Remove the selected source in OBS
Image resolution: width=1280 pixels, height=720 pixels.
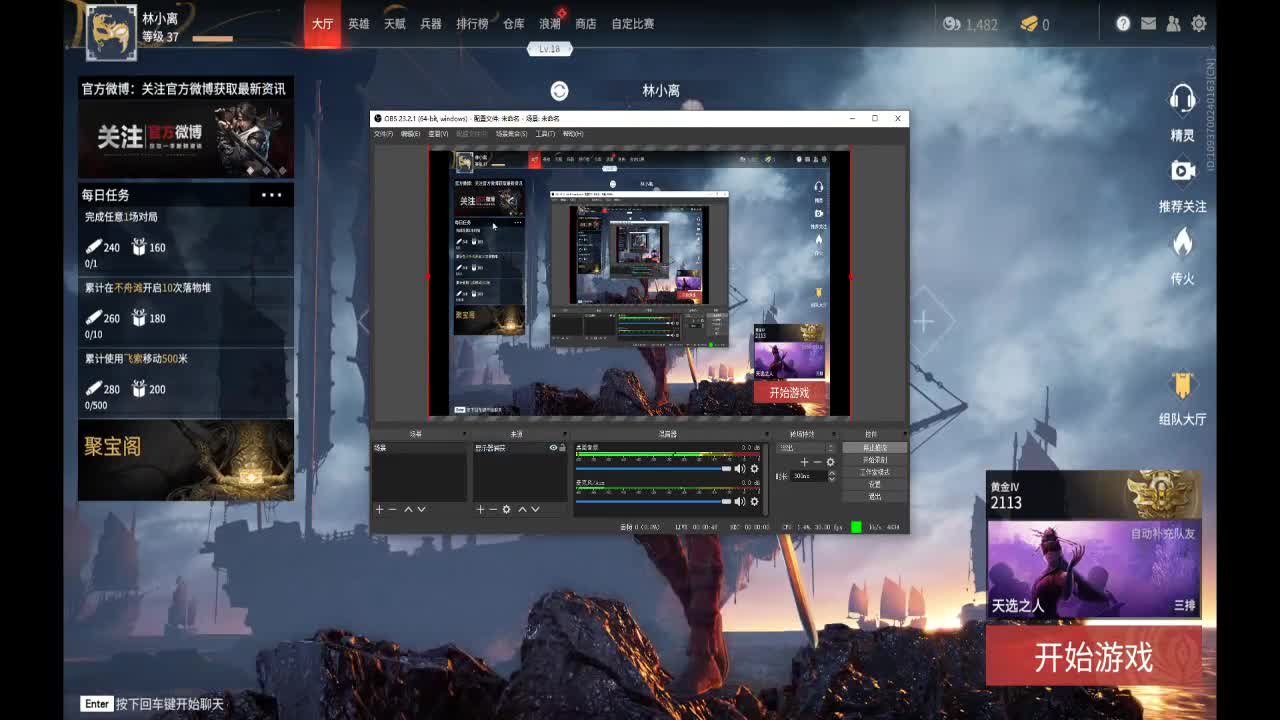pyautogui.click(x=493, y=509)
